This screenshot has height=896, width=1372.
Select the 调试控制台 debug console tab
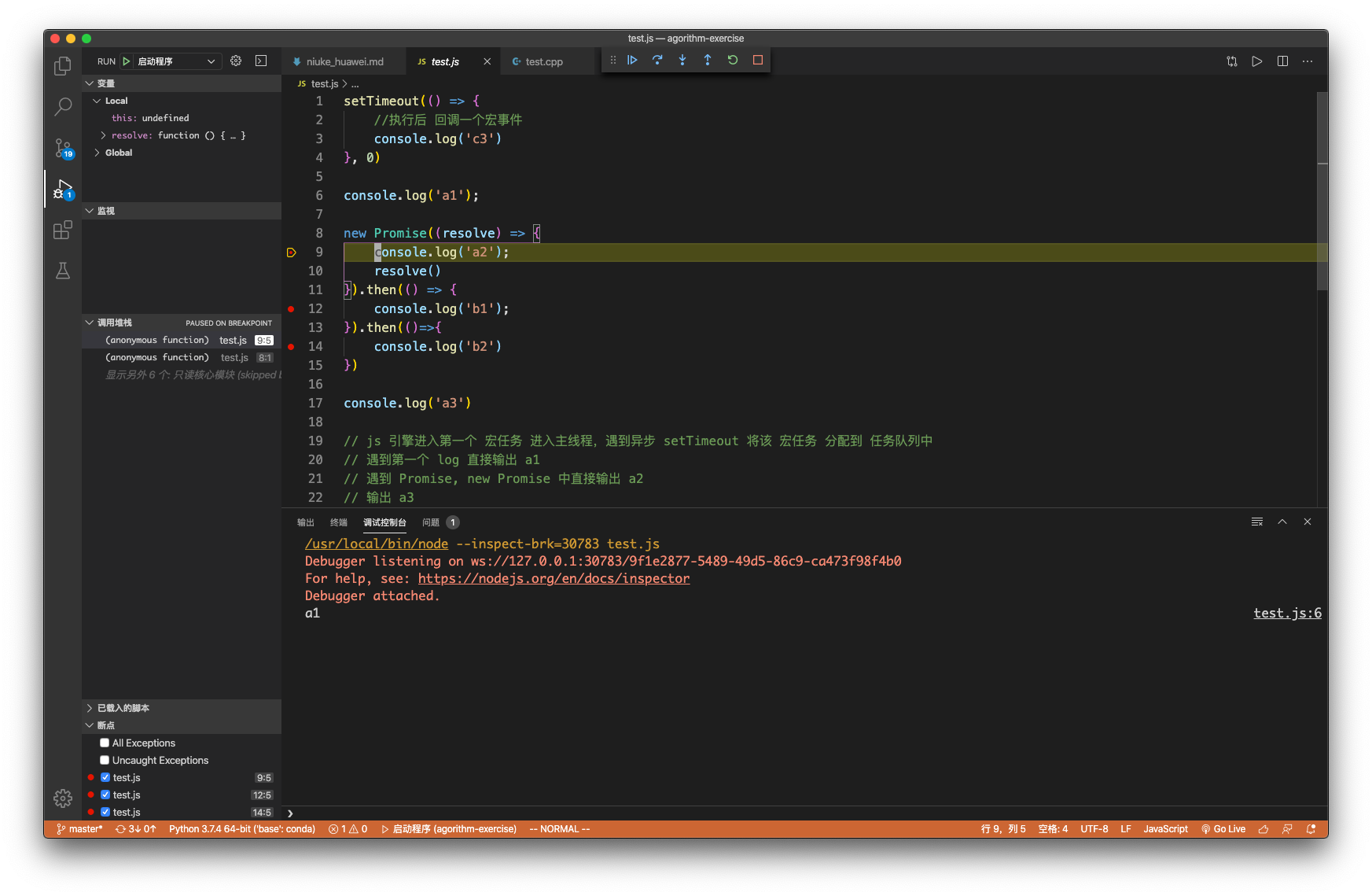pos(384,522)
